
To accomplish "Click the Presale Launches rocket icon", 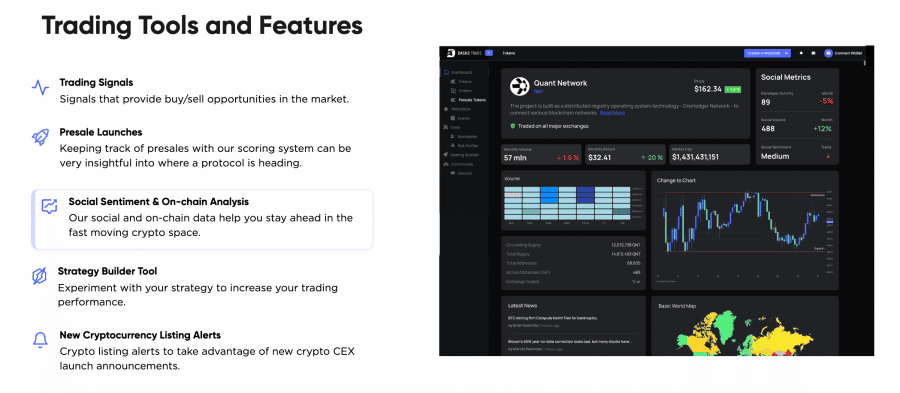I will (40, 137).
